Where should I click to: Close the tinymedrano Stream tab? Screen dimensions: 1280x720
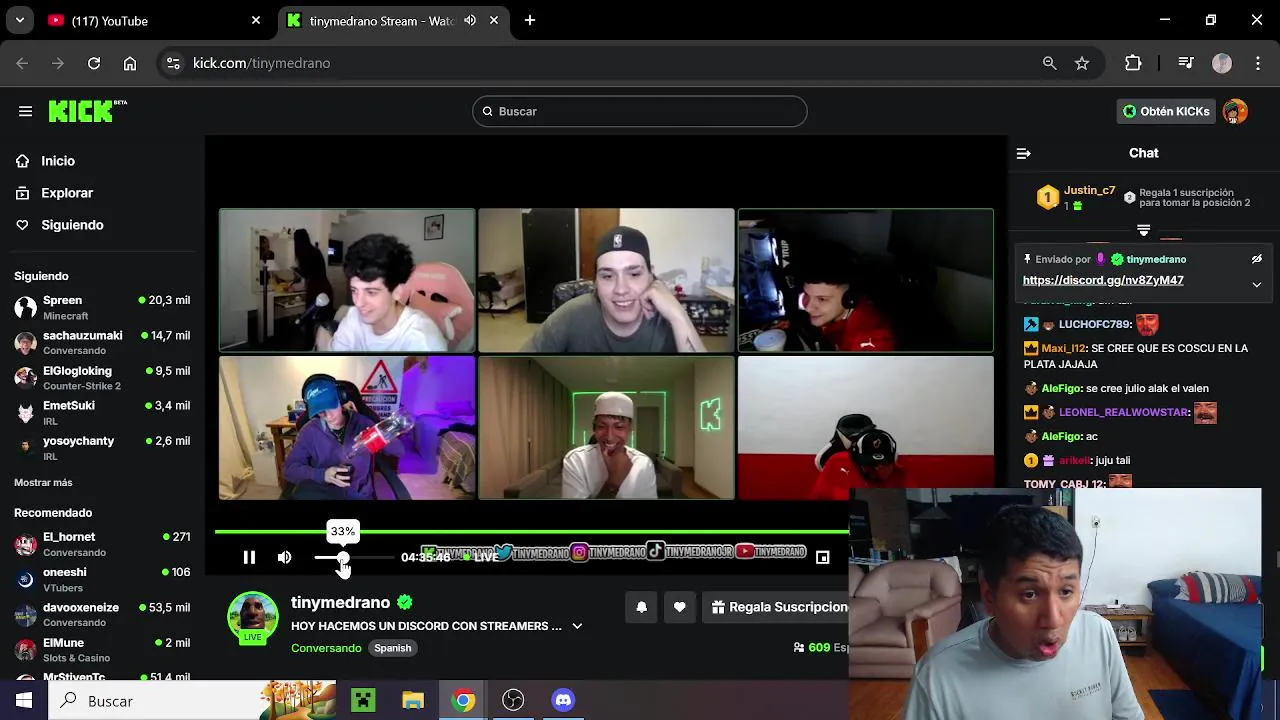[494, 20]
